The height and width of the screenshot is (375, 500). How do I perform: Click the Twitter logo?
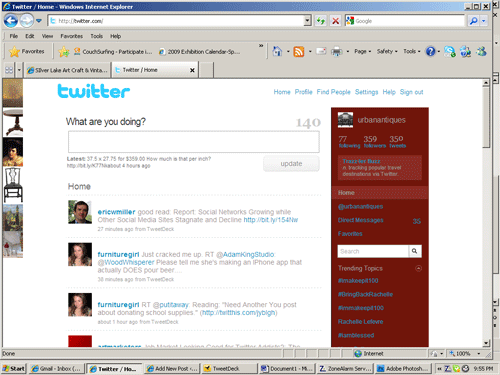94,91
